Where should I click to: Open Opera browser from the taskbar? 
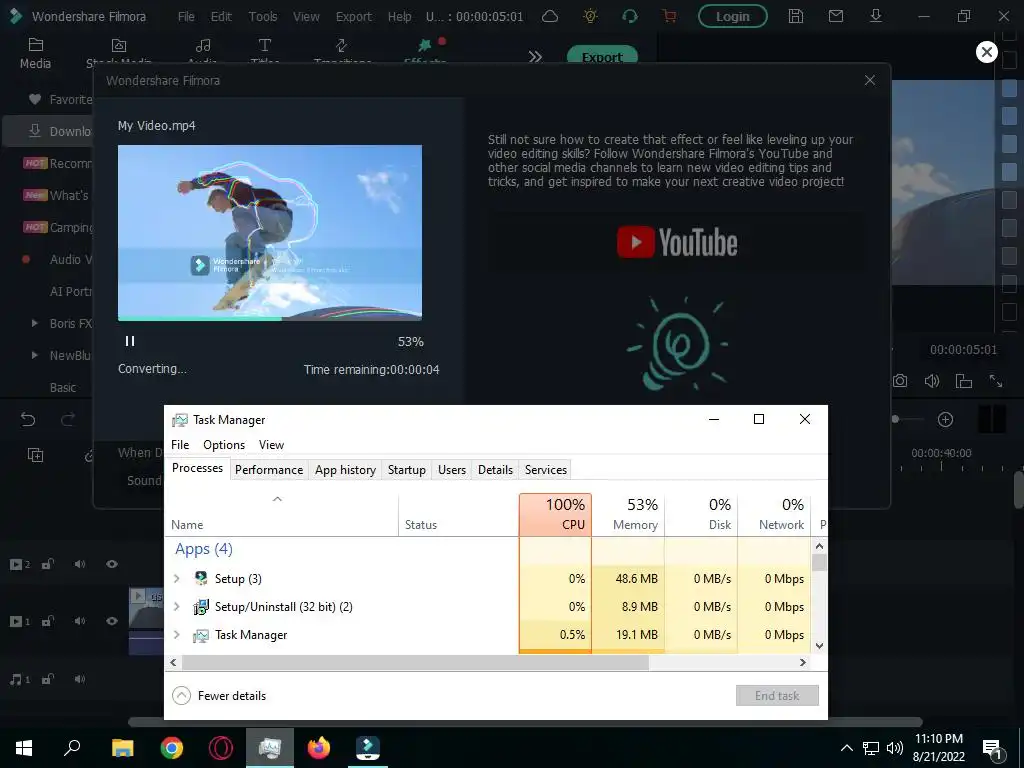pos(221,748)
